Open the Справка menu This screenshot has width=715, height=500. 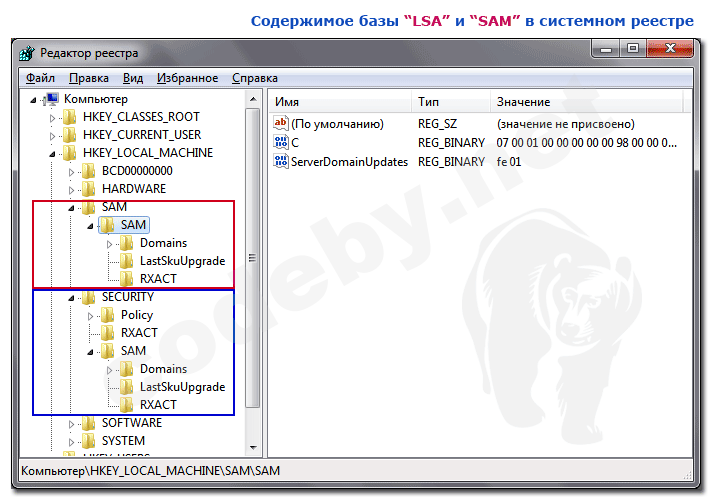pos(254,78)
